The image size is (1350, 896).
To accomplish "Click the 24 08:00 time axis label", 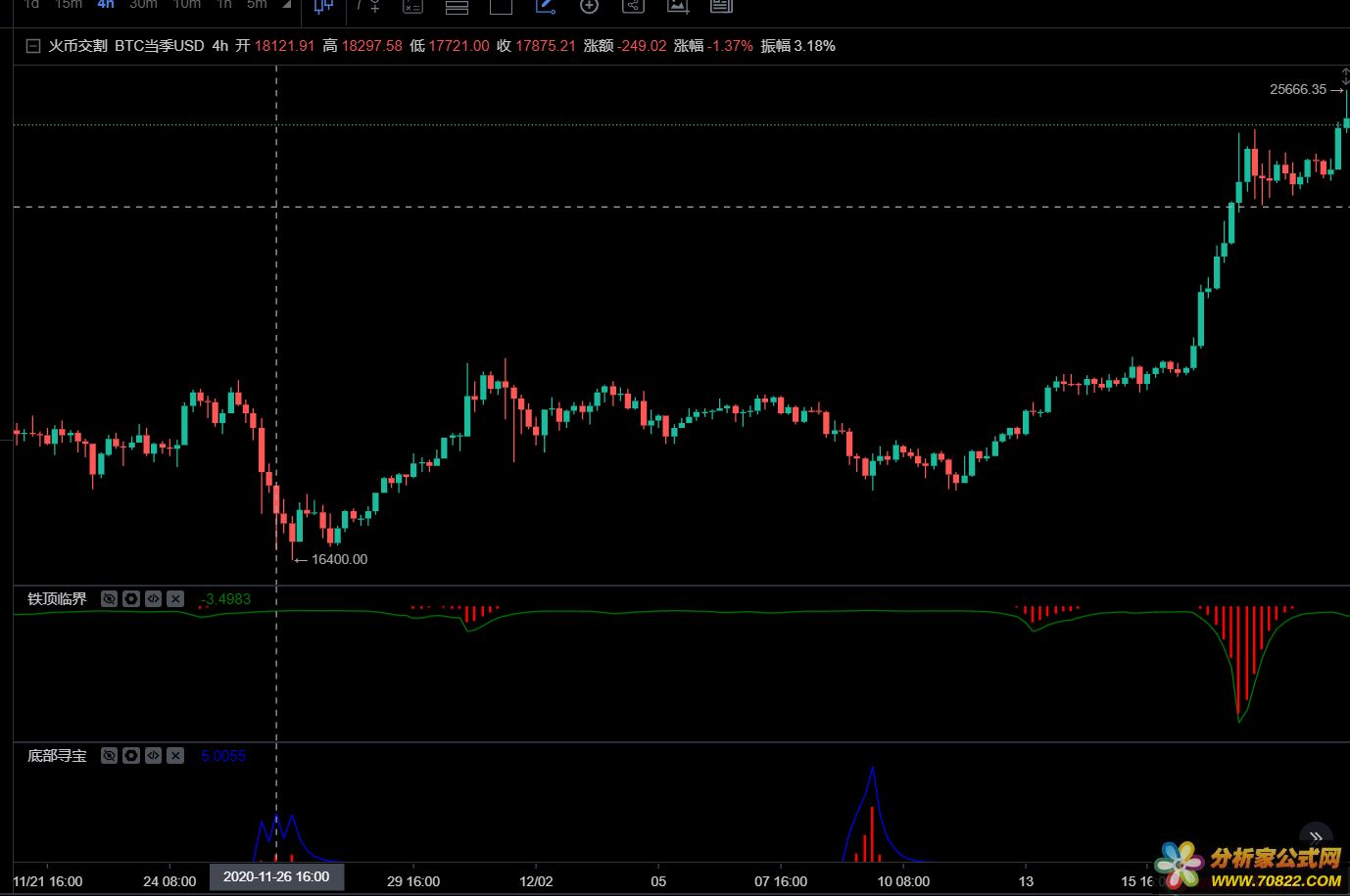I will click(x=169, y=881).
